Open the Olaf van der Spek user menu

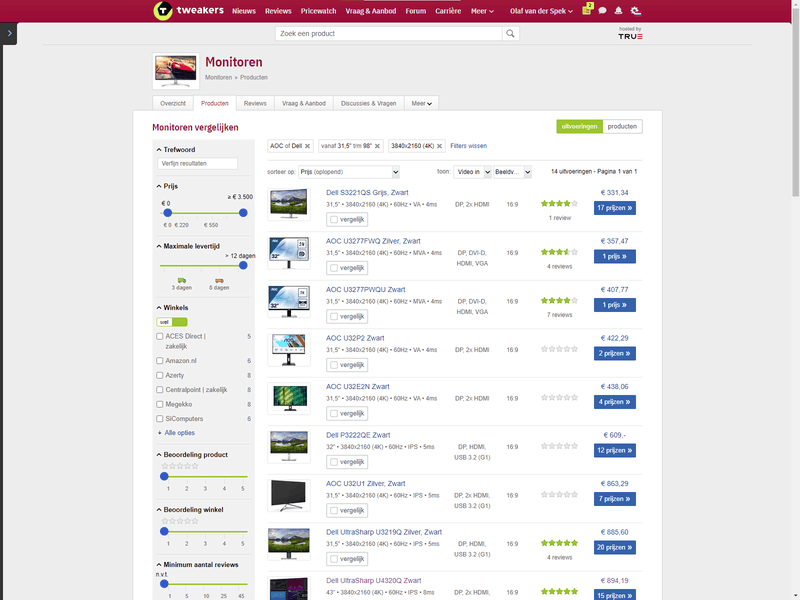click(541, 11)
